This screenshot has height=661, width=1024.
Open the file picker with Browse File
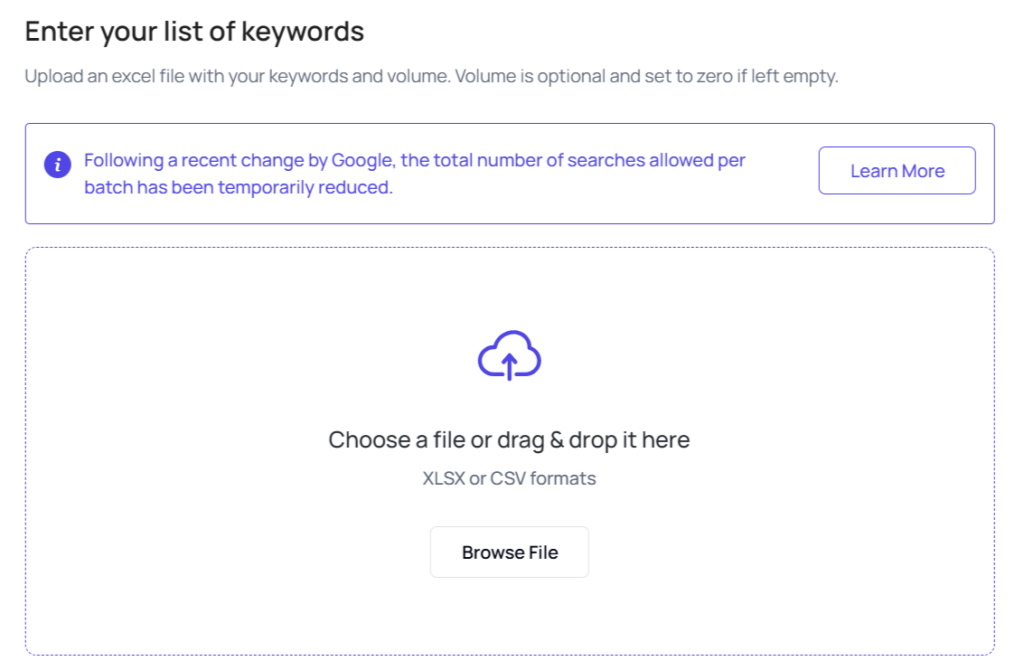pos(509,552)
